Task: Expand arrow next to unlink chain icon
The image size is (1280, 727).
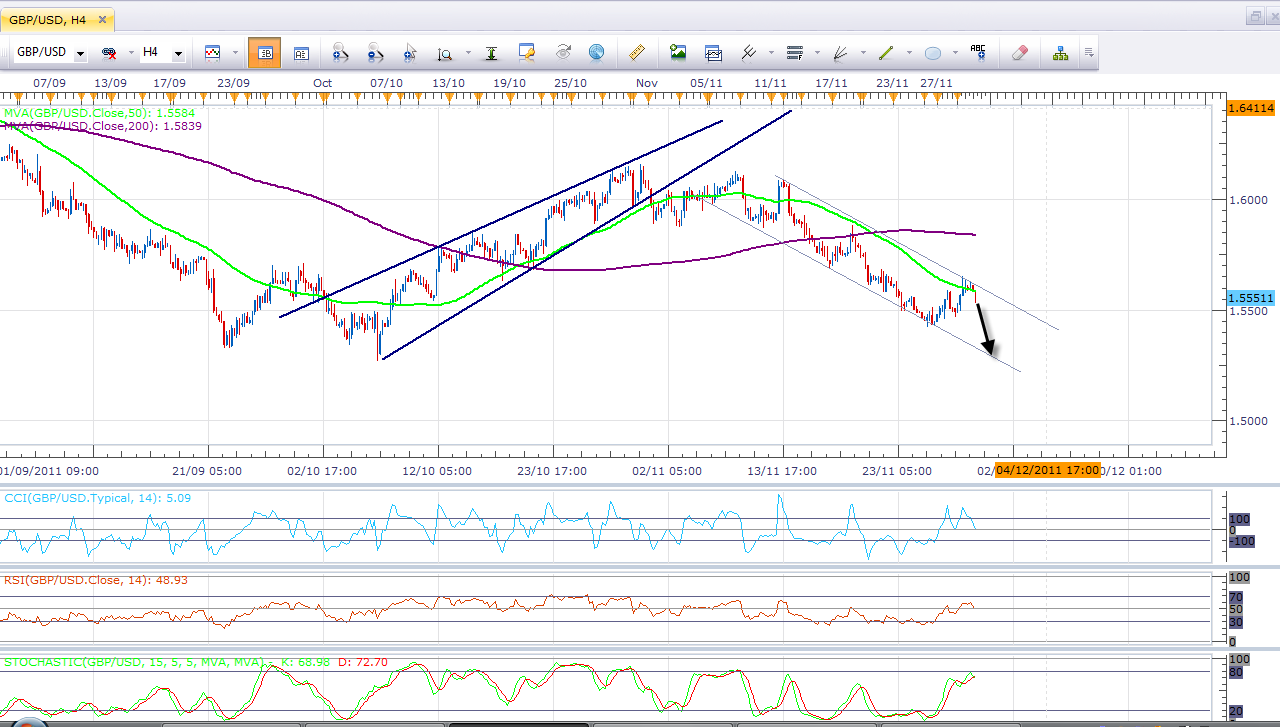Action: coord(131,53)
